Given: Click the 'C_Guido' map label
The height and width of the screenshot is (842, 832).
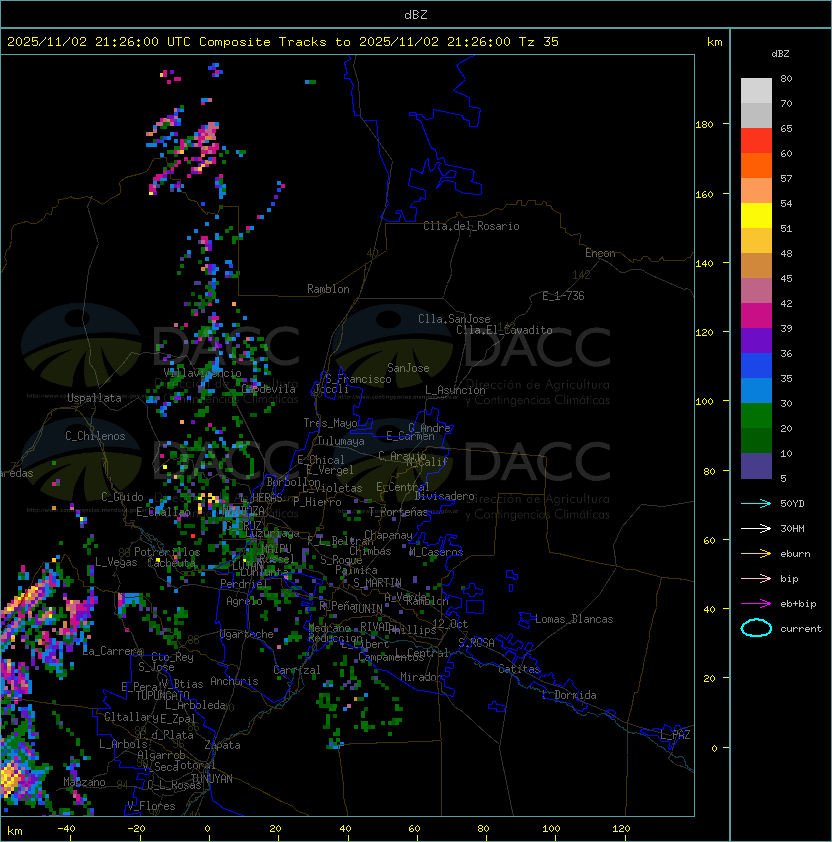Looking at the screenshot, I should click(122, 497).
